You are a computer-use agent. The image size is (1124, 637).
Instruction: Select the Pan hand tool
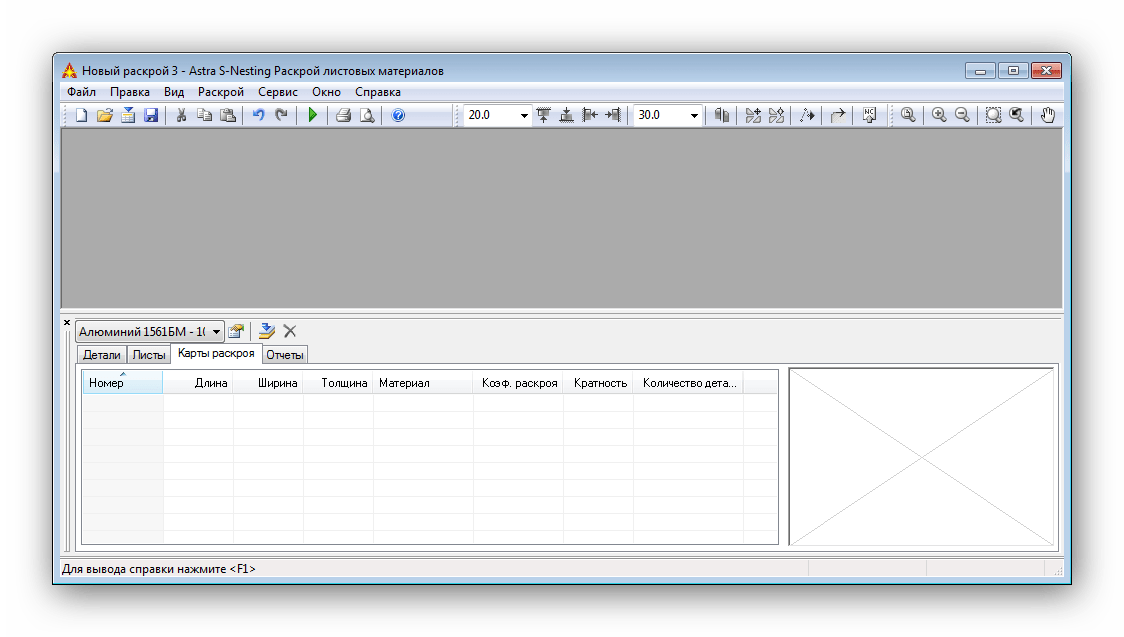coord(1047,115)
